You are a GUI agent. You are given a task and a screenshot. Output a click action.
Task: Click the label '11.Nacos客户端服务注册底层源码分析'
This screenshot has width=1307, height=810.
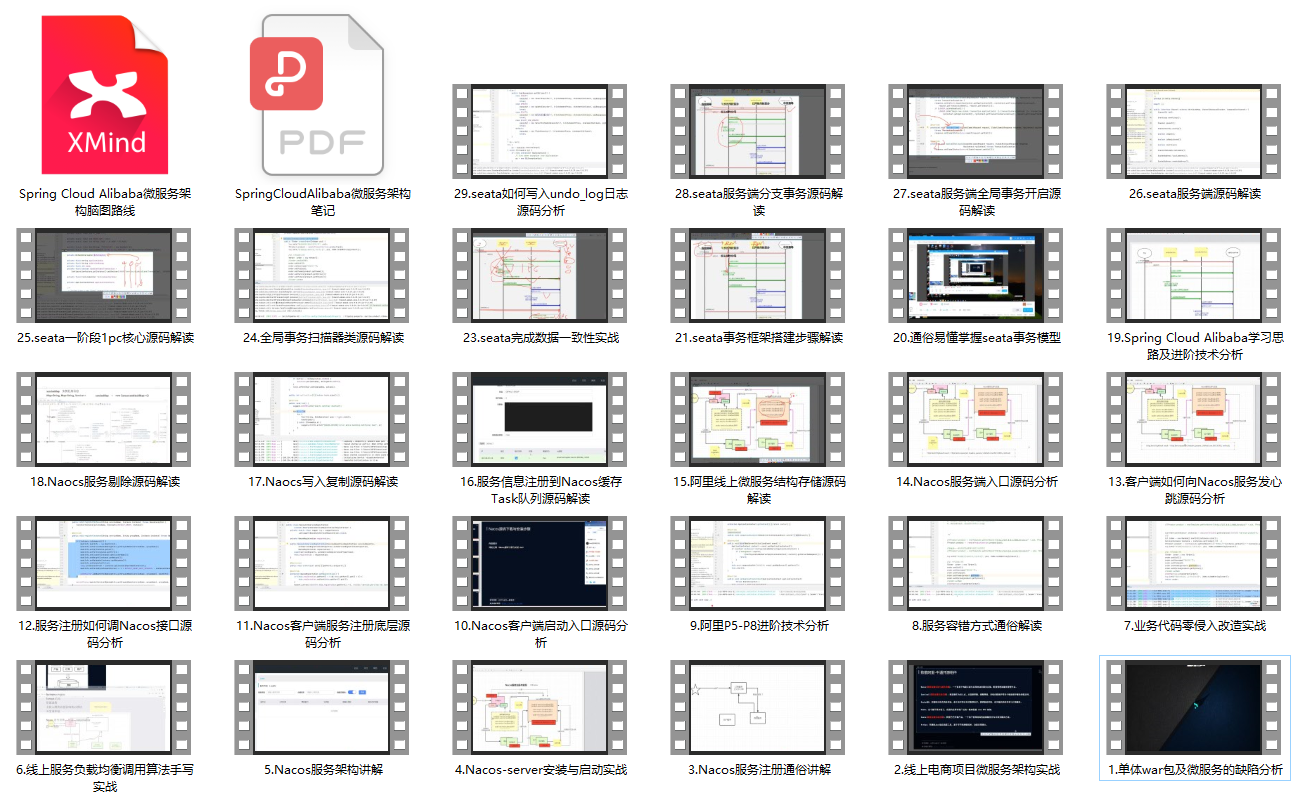(x=323, y=634)
